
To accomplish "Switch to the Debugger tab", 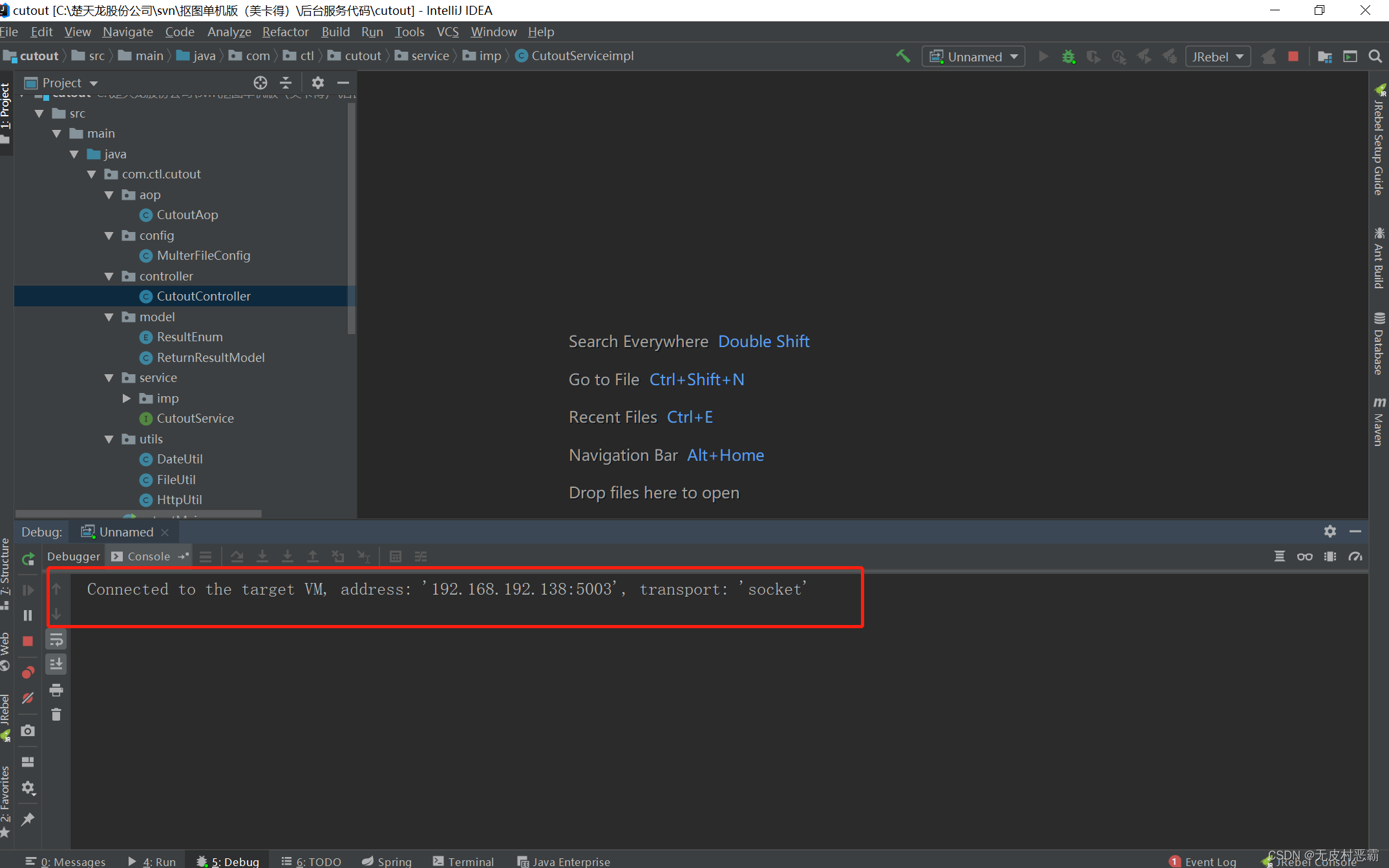I will (74, 556).
